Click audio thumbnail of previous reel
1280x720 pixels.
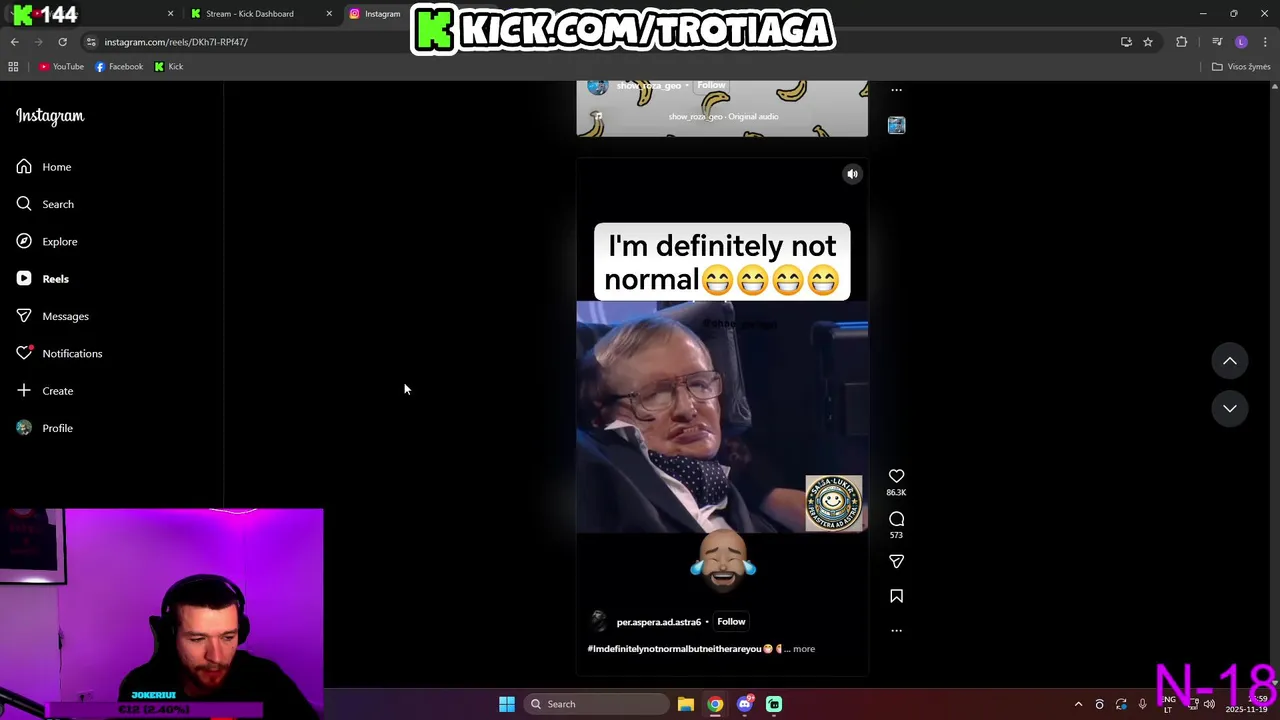[x=896, y=125]
